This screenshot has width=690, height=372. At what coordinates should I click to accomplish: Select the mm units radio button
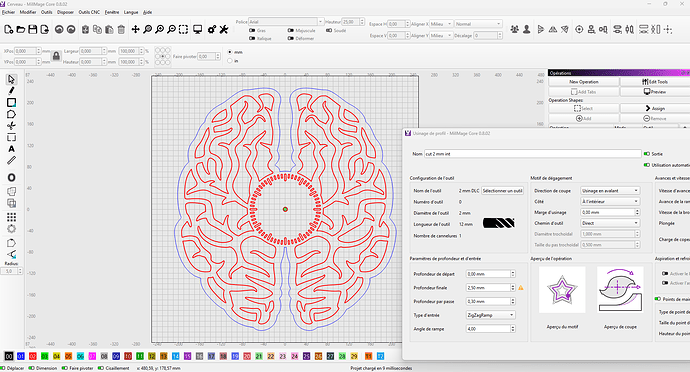pos(230,52)
